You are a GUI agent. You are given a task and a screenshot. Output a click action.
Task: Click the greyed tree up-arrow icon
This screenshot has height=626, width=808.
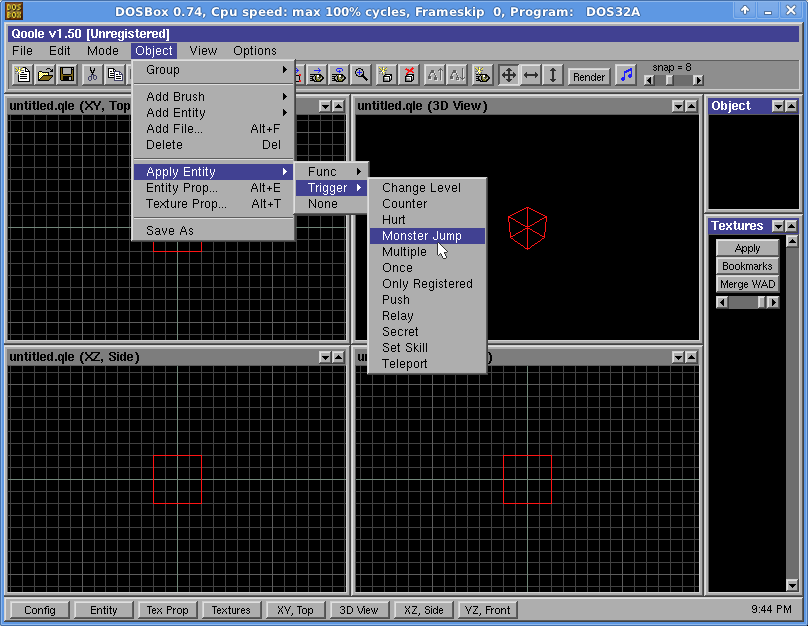[x=434, y=75]
